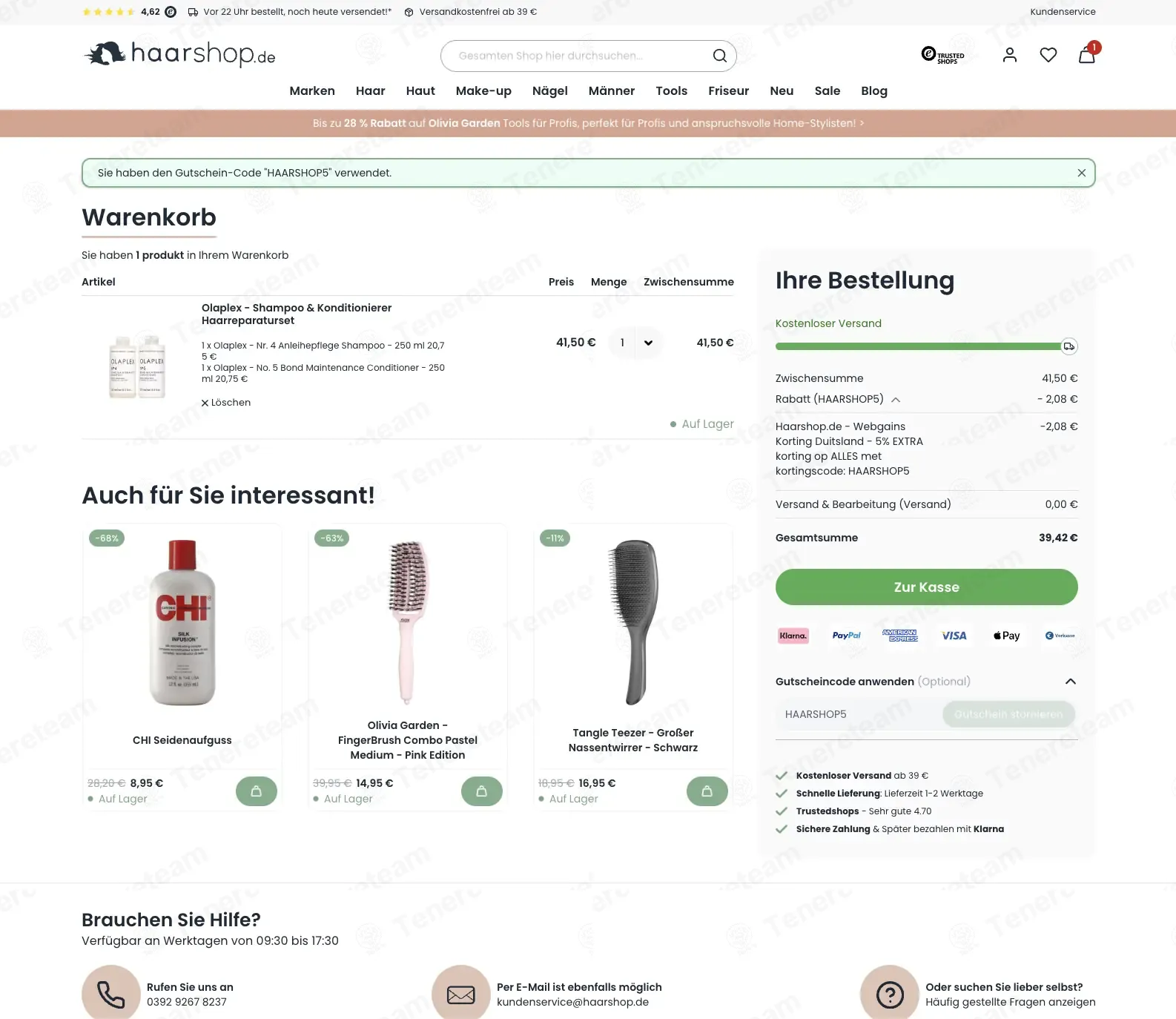Click the haarshop.de logo
The width and height of the screenshot is (1176, 1019).
179,54
